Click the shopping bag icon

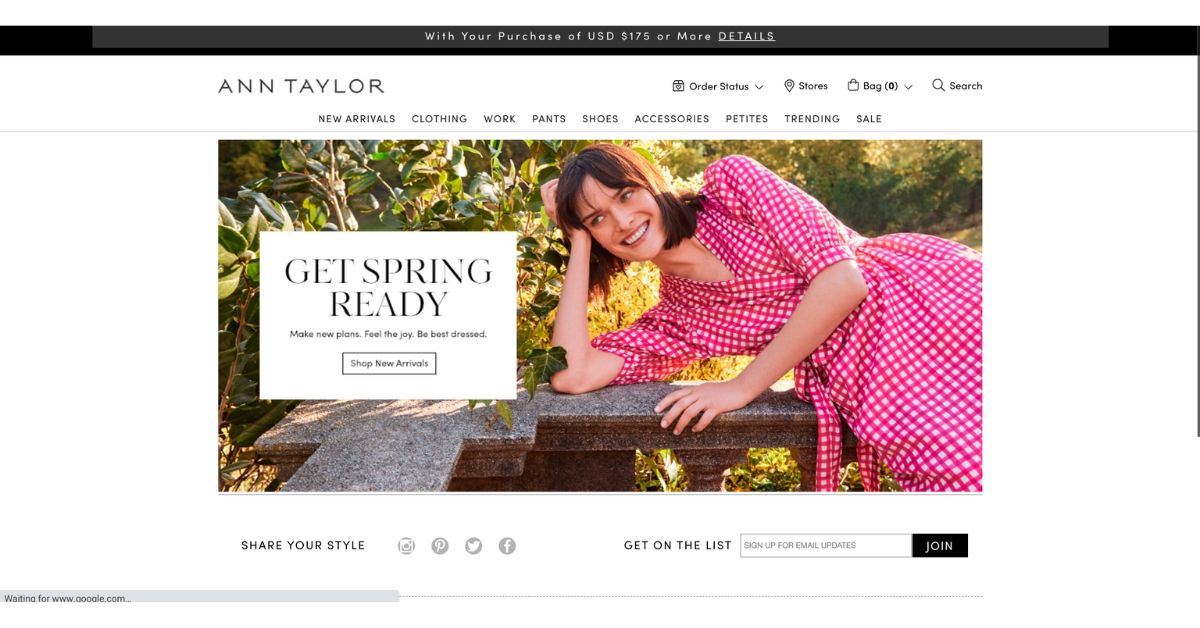click(853, 85)
